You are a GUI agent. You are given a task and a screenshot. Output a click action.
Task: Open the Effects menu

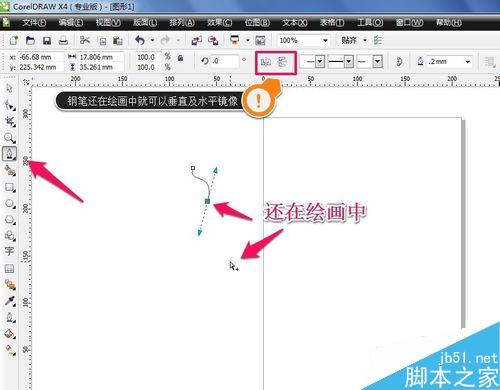pos(220,23)
